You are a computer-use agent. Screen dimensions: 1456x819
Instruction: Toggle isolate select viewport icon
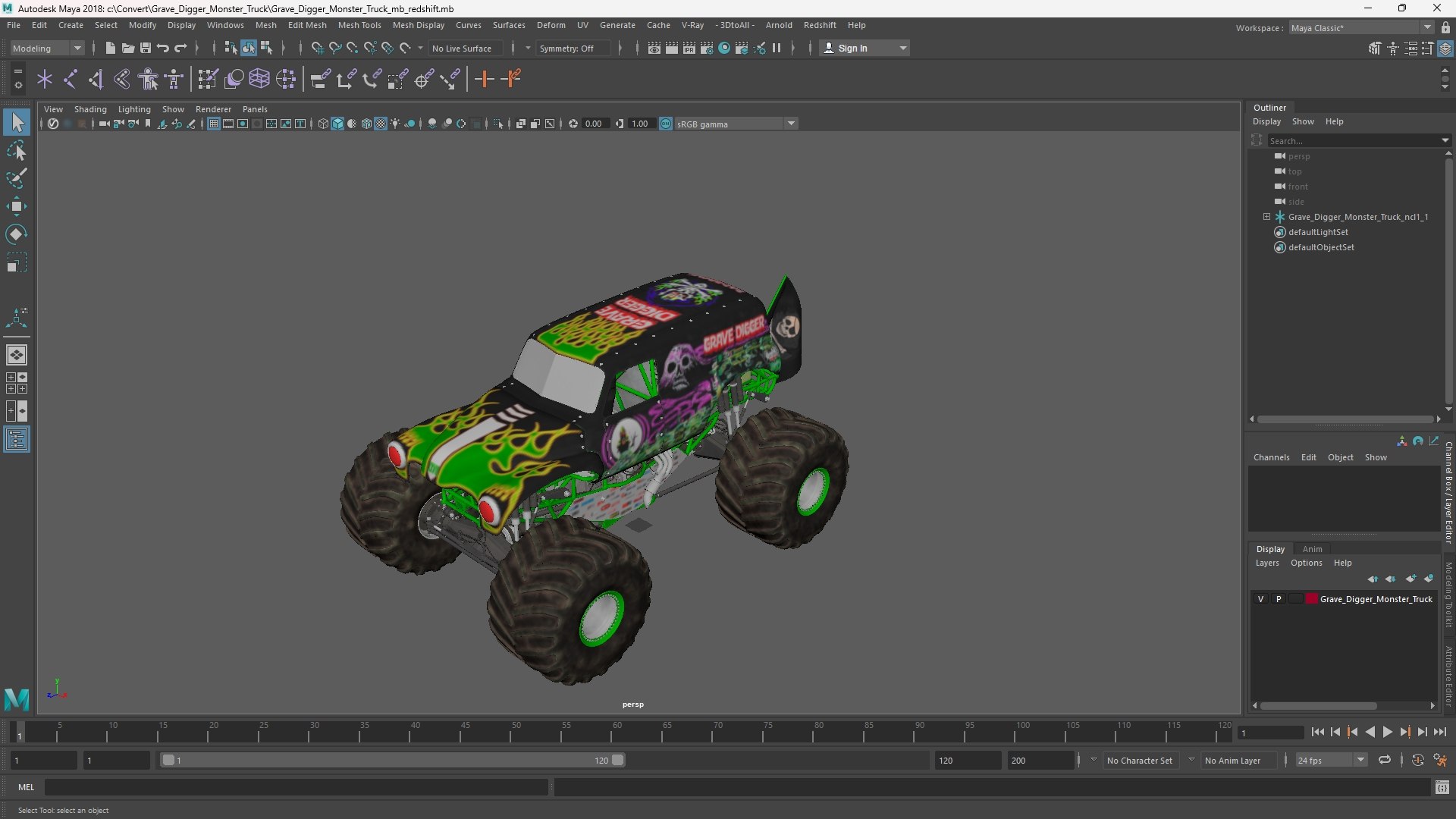pyautogui.click(x=497, y=124)
